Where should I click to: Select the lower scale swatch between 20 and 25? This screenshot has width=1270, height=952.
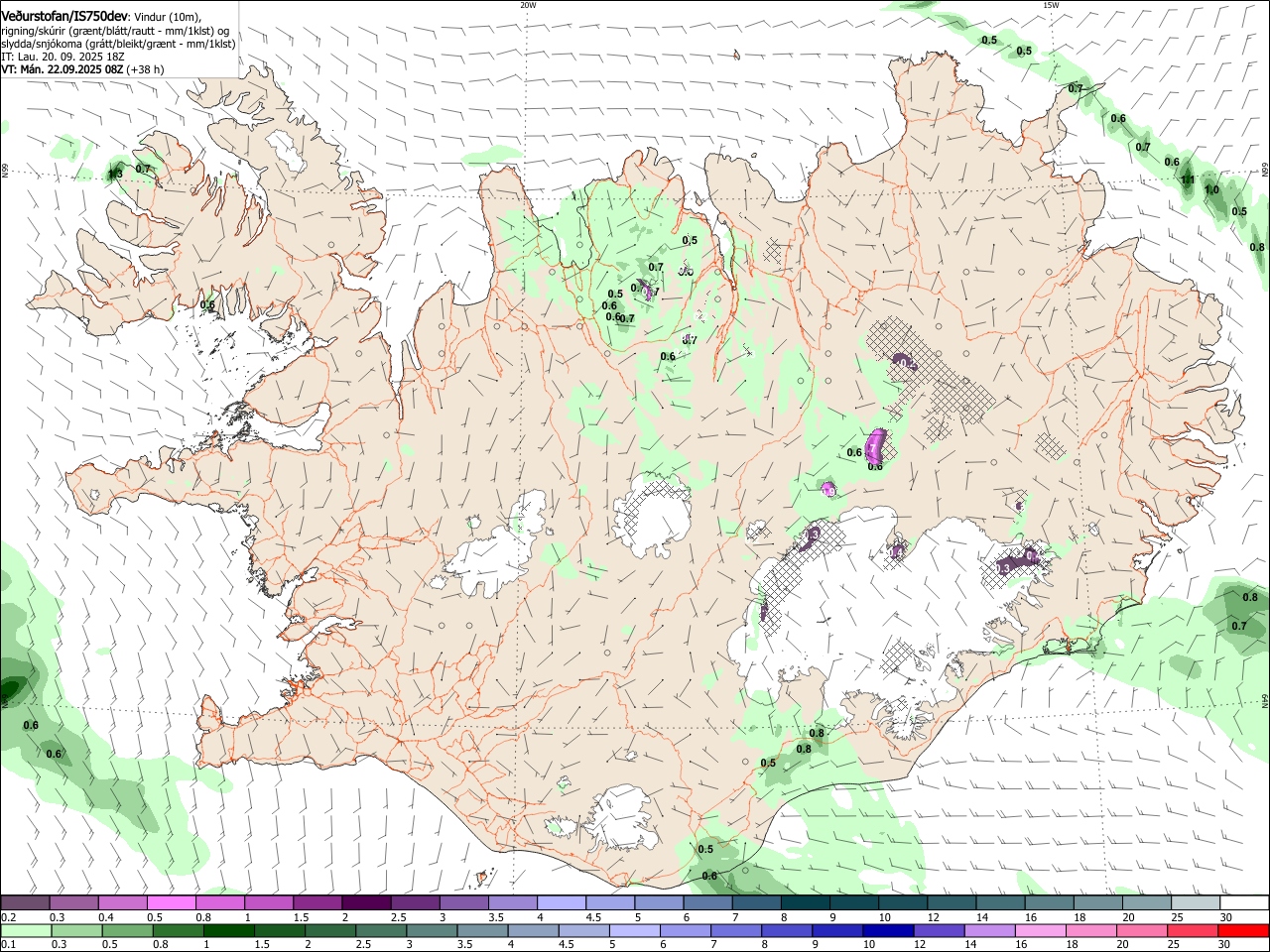tap(1143, 930)
